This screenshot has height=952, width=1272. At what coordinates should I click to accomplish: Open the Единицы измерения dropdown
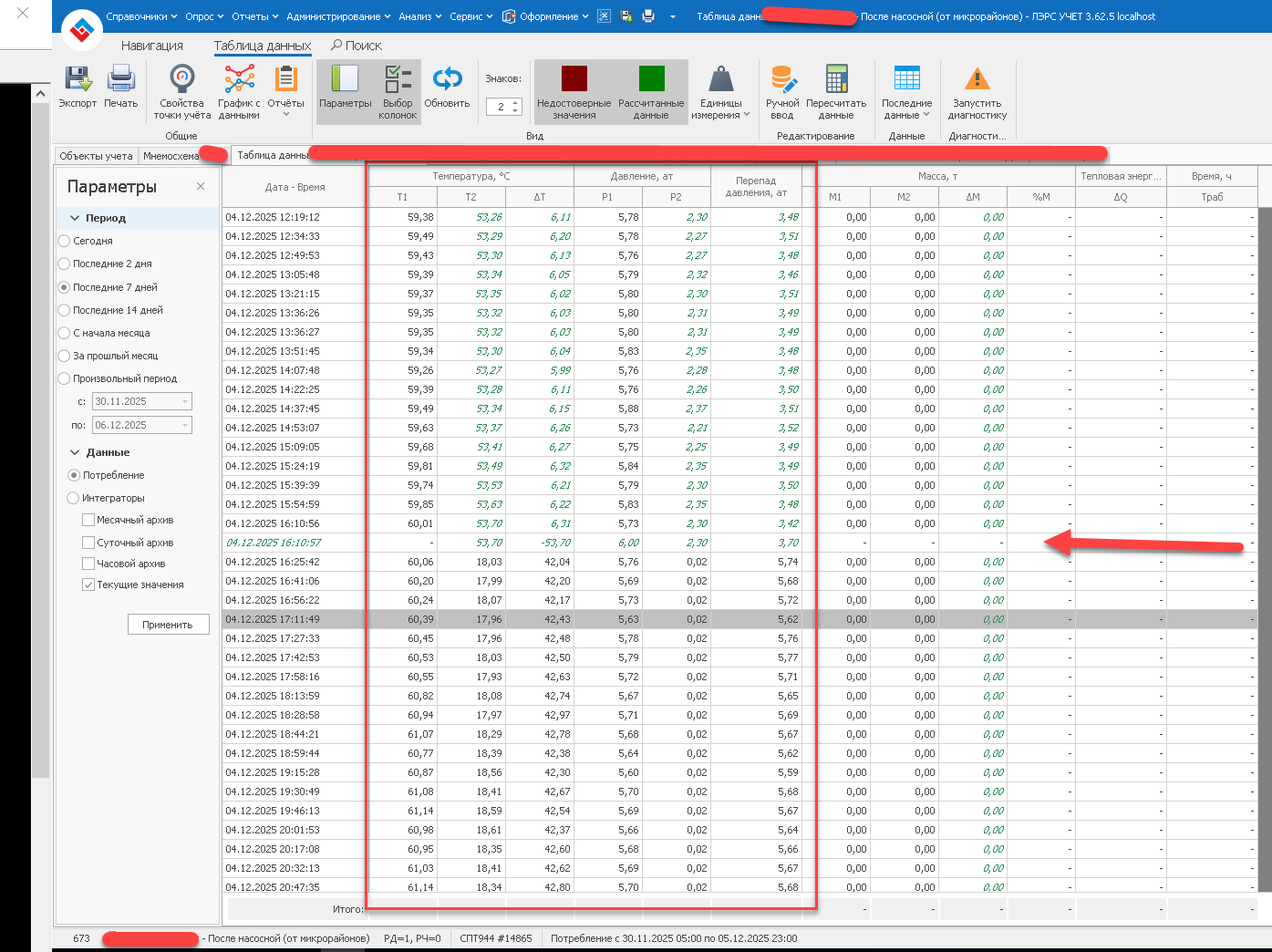(720, 109)
